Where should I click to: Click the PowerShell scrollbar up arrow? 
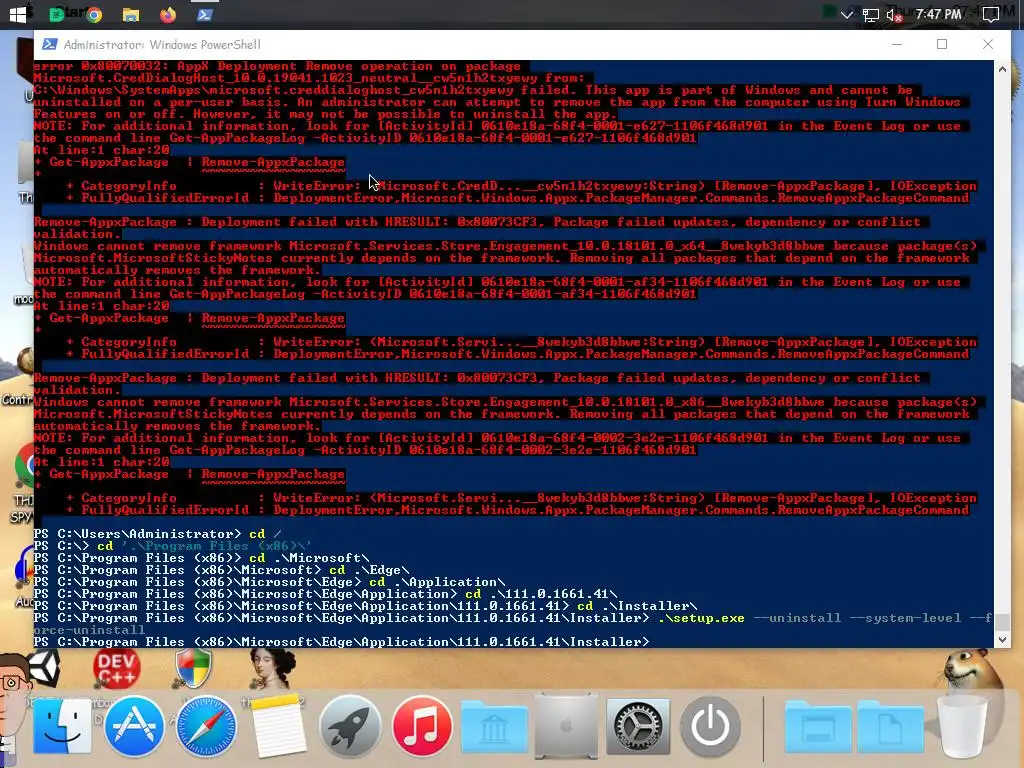(x=1002, y=69)
